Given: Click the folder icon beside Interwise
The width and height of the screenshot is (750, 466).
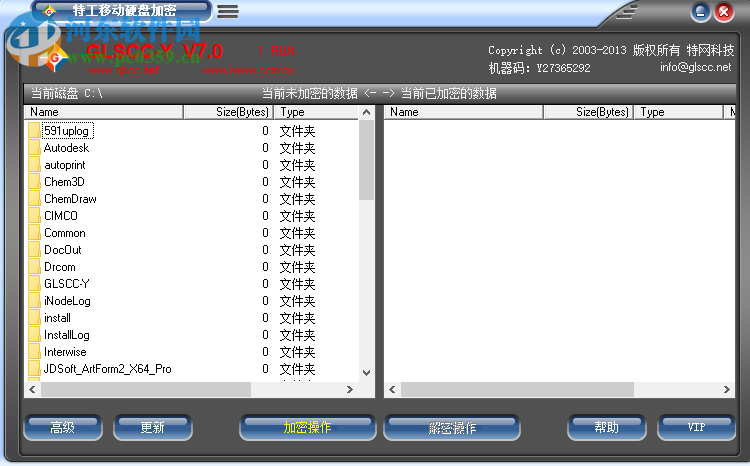Looking at the screenshot, I should point(34,351).
